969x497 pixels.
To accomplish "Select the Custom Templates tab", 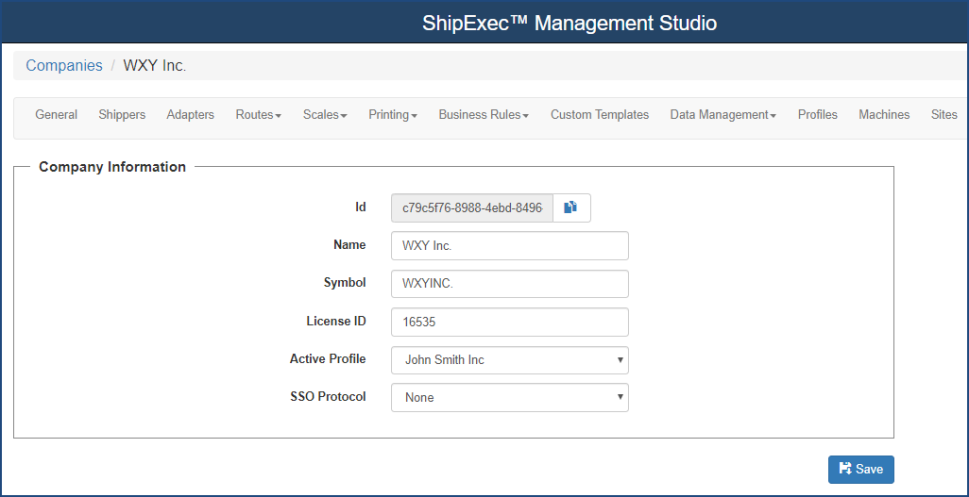I will (x=599, y=115).
